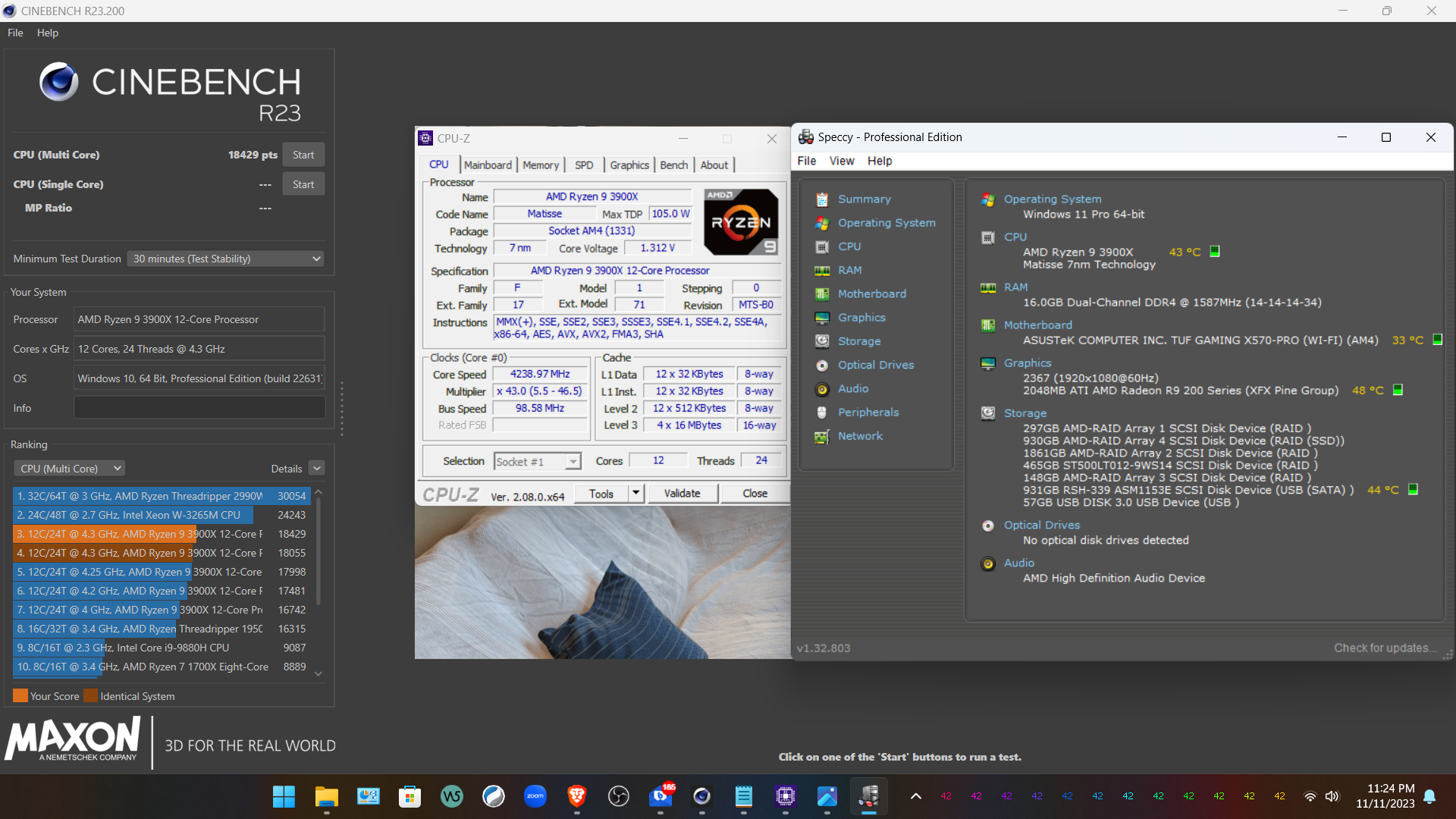Image resolution: width=1456 pixels, height=819 pixels.
Task: Open Zoom from taskbar
Action: pos(535,796)
